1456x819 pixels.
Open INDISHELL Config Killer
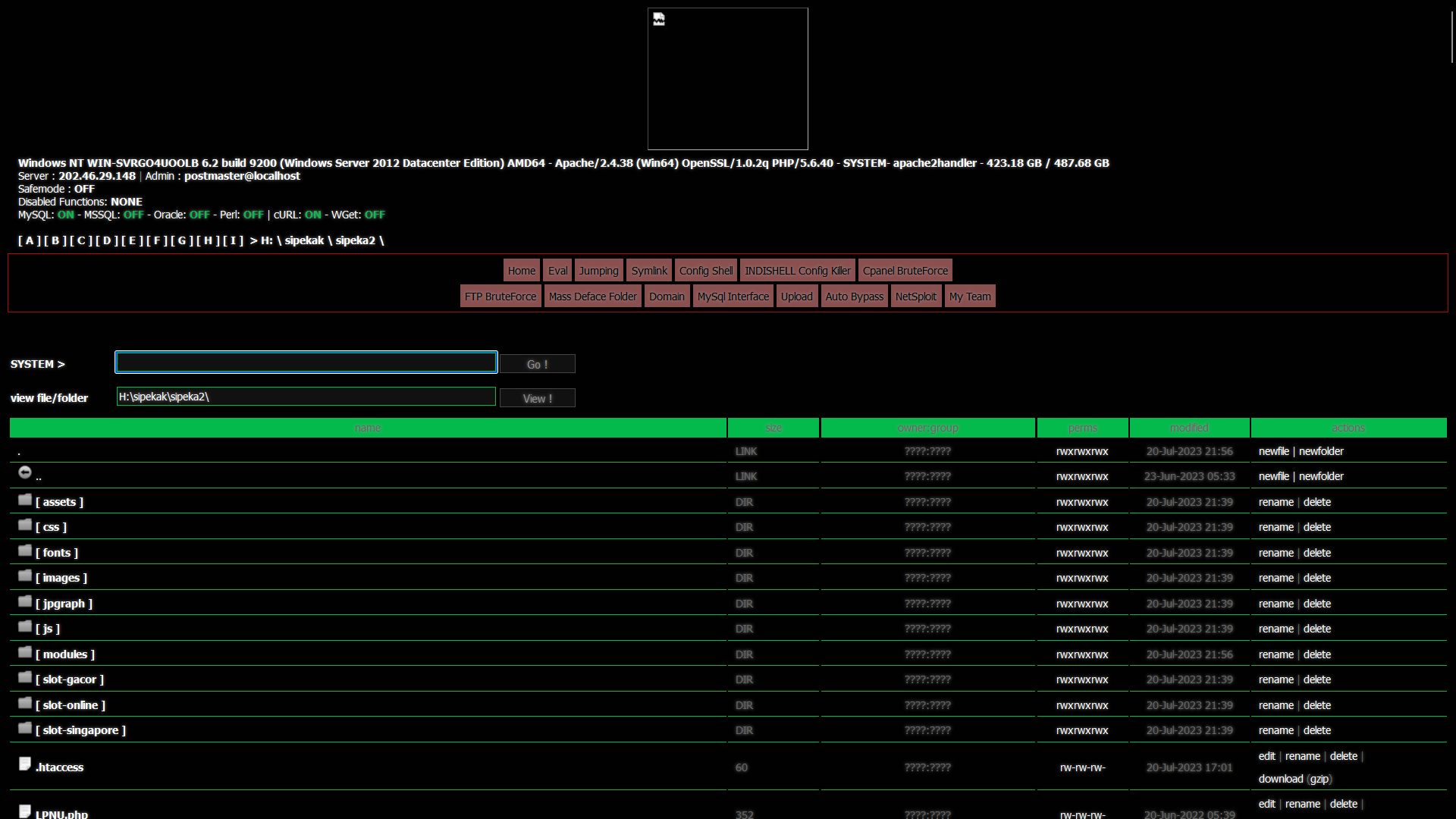[x=798, y=271]
